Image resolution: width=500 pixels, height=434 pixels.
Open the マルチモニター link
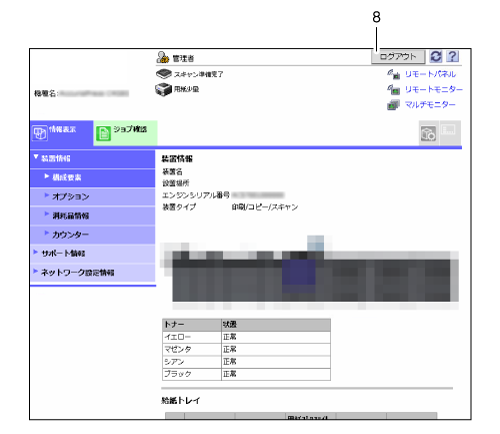click(x=430, y=105)
